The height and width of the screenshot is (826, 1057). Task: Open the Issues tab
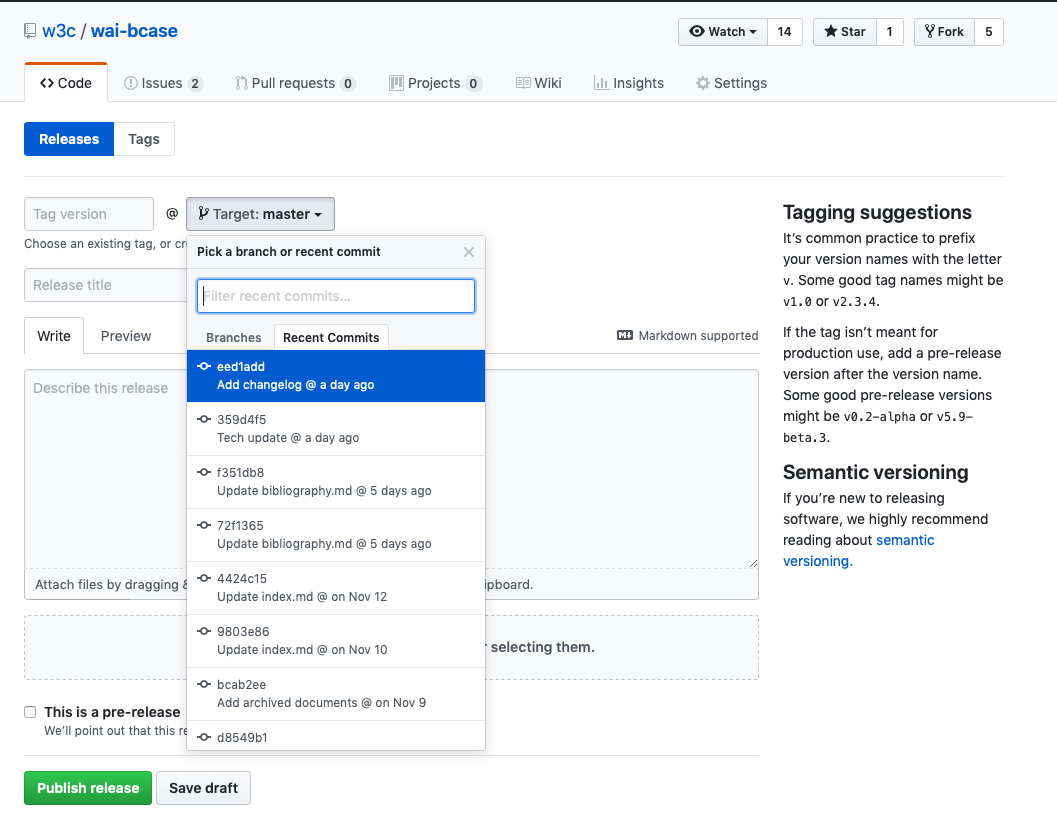tap(162, 83)
